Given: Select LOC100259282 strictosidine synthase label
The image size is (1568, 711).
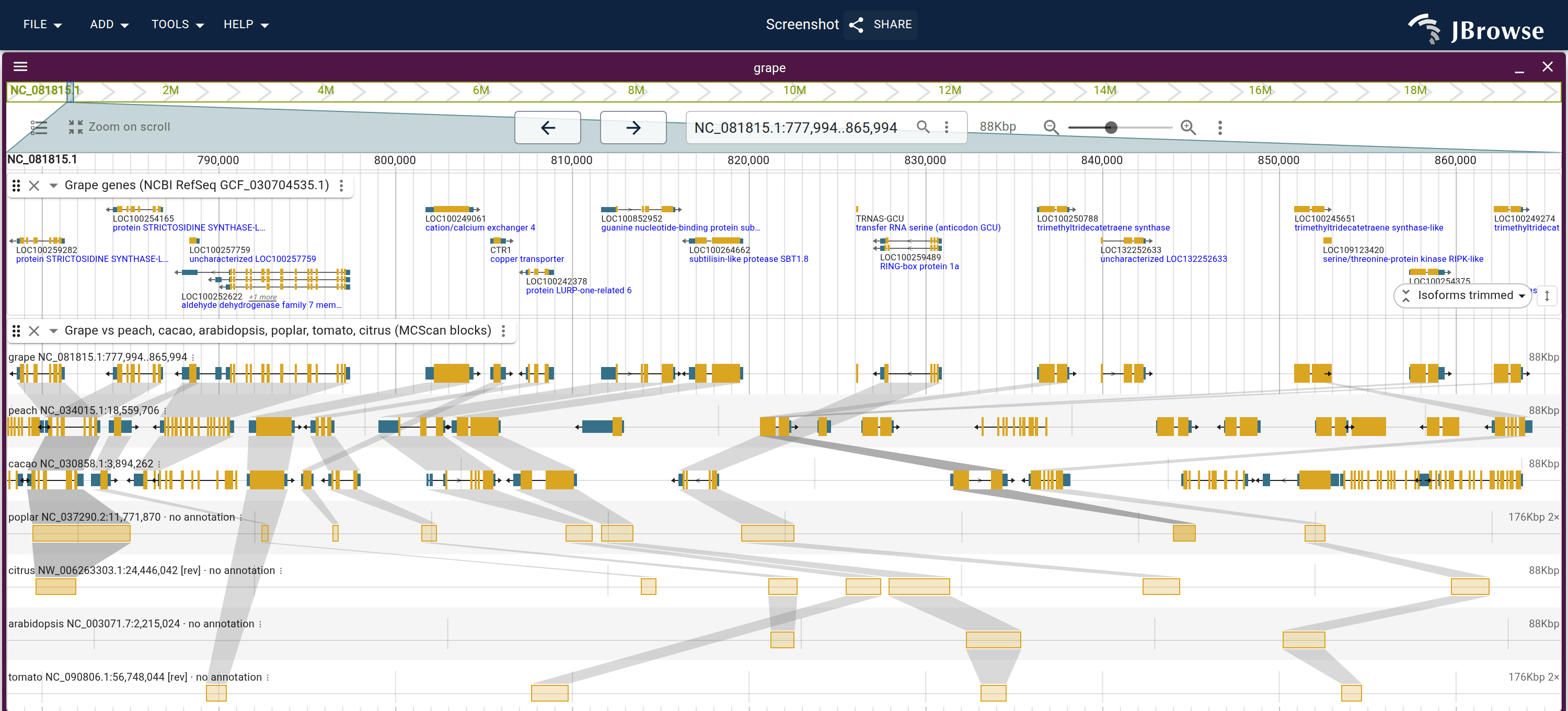Looking at the screenshot, I should (x=92, y=259).
